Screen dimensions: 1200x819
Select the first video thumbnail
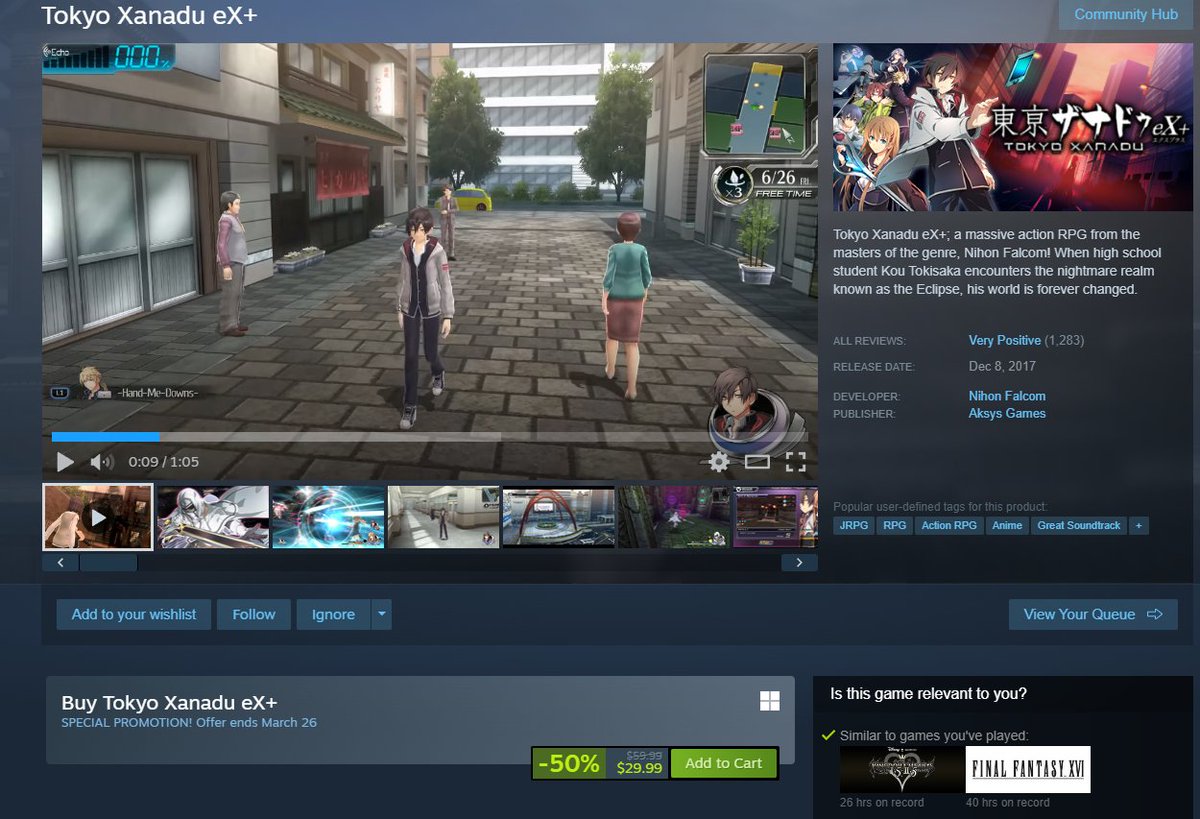[98, 517]
